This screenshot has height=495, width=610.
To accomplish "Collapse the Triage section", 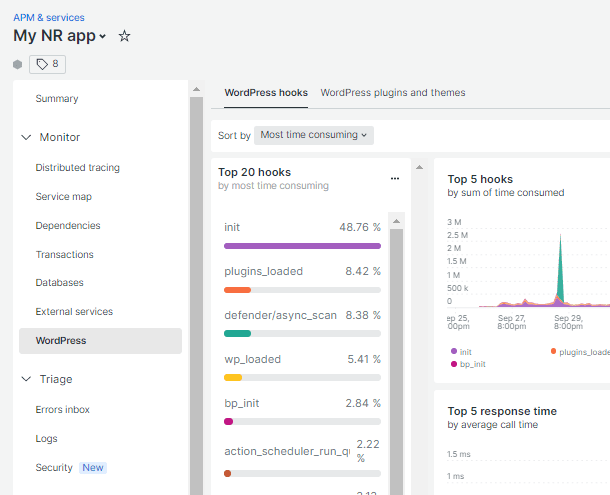I will click(x=26, y=379).
